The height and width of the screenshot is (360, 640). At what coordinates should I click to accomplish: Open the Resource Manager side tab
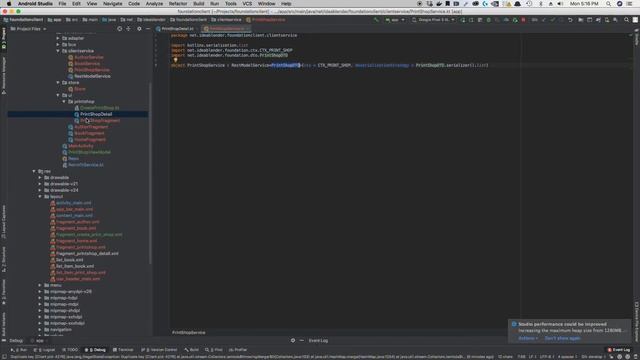[4, 76]
